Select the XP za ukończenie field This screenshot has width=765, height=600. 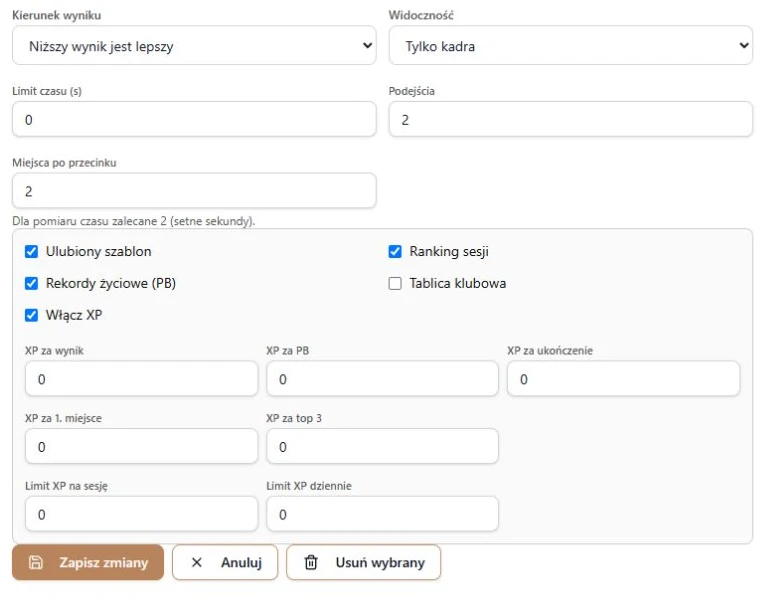pos(624,379)
